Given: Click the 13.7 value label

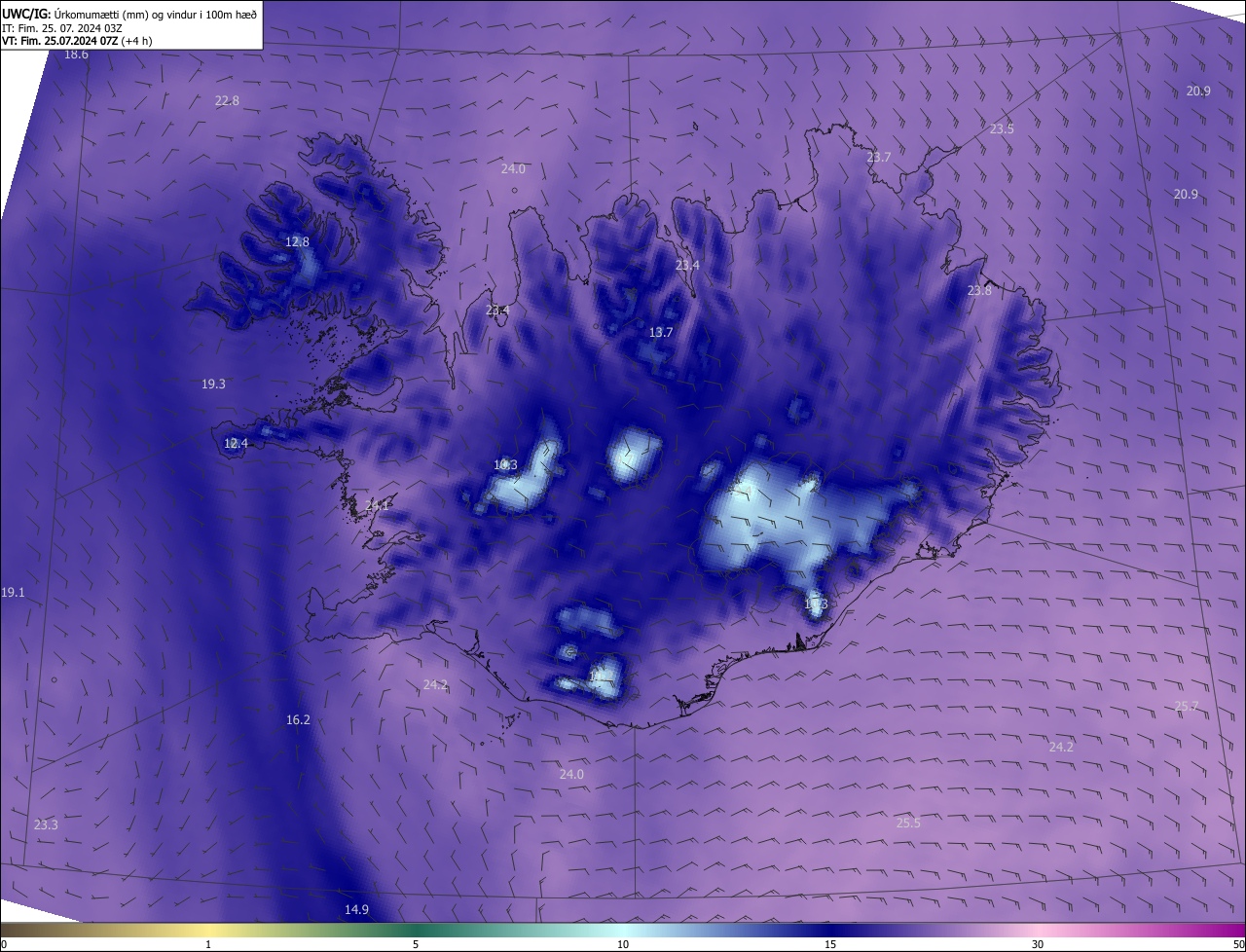Looking at the screenshot, I should coord(661,332).
